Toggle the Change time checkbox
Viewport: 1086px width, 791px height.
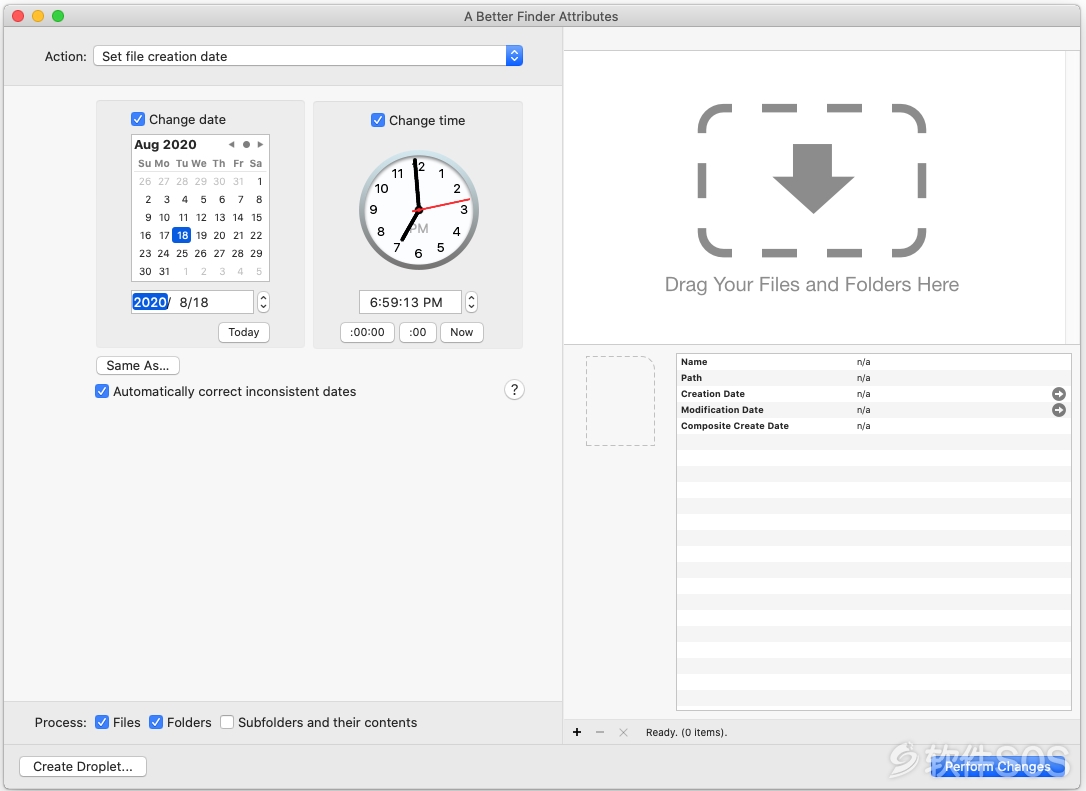(378, 120)
